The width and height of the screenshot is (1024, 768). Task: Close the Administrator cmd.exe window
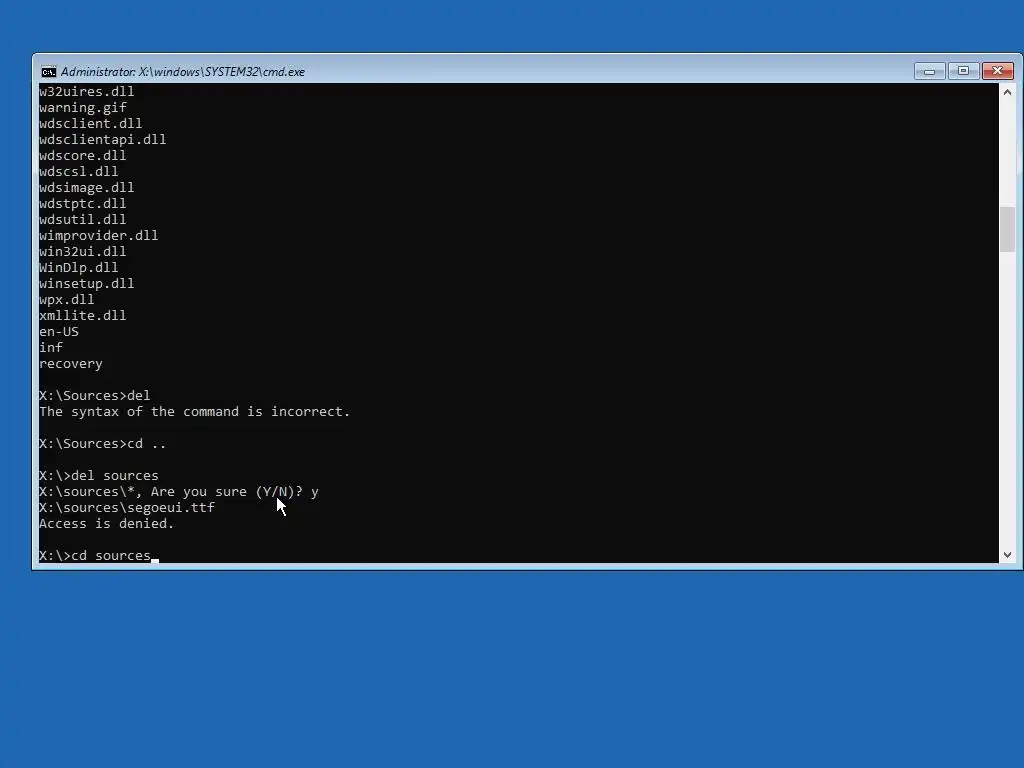pos(997,71)
